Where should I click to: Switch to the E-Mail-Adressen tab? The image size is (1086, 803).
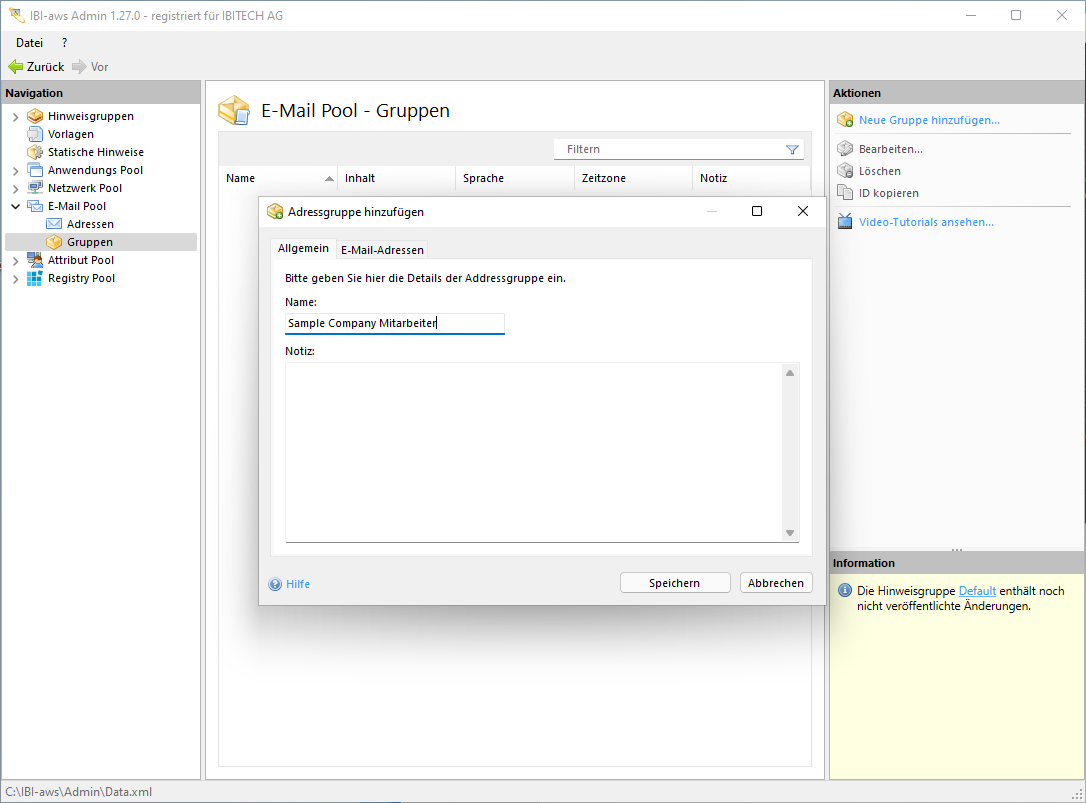click(382, 250)
